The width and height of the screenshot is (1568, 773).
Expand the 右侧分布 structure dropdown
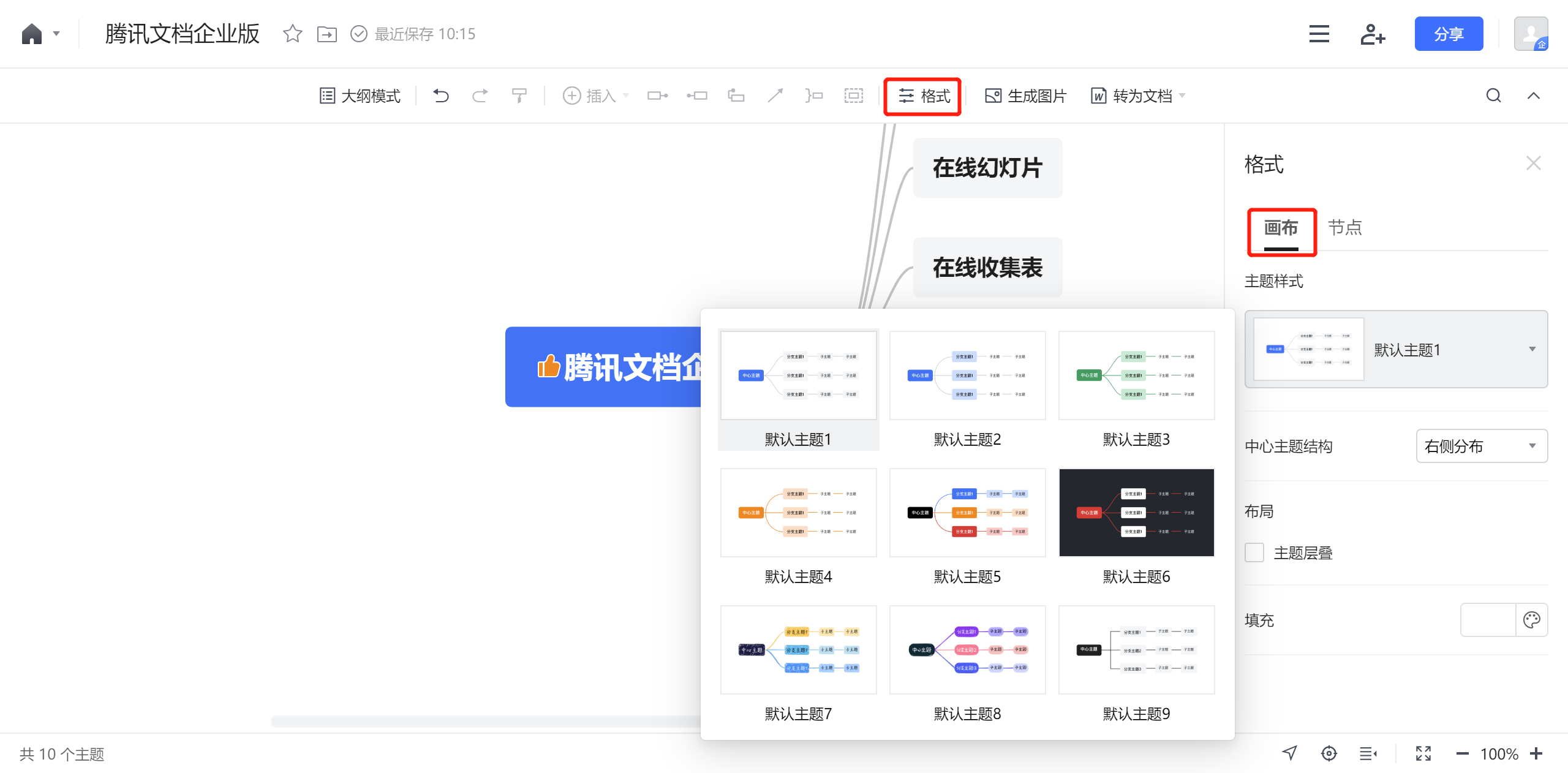click(1481, 446)
